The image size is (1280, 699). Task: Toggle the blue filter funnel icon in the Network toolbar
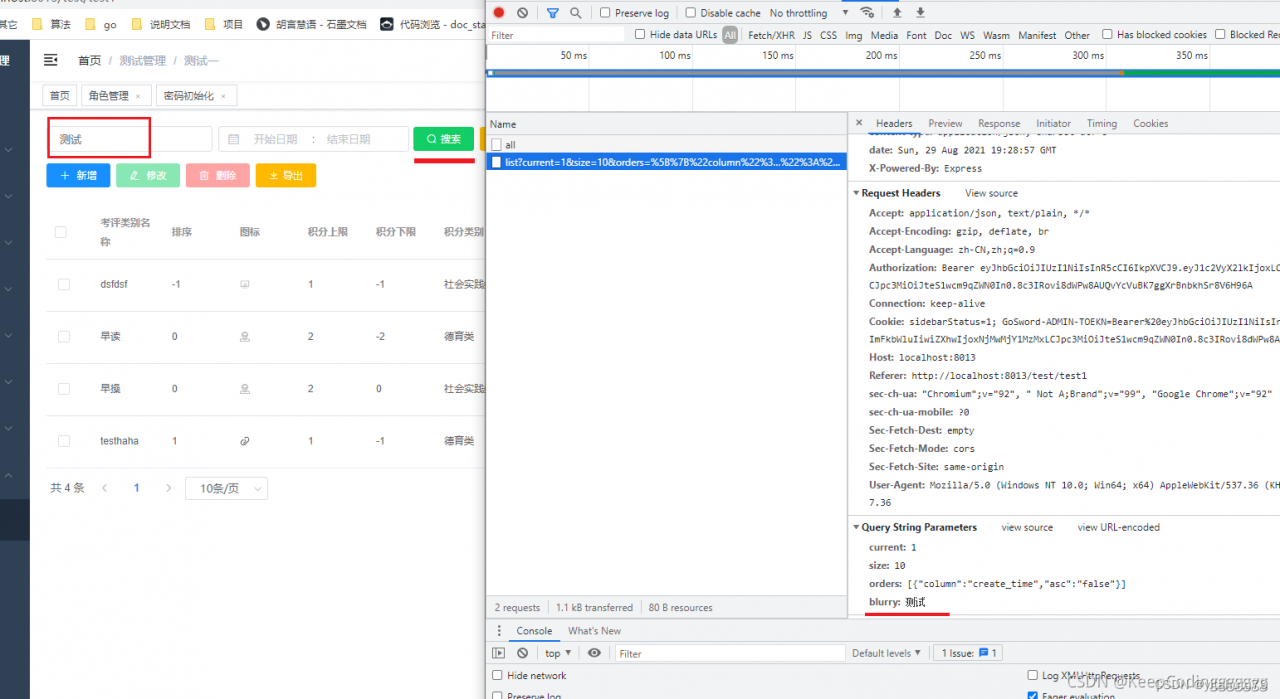tap(552, 13)
